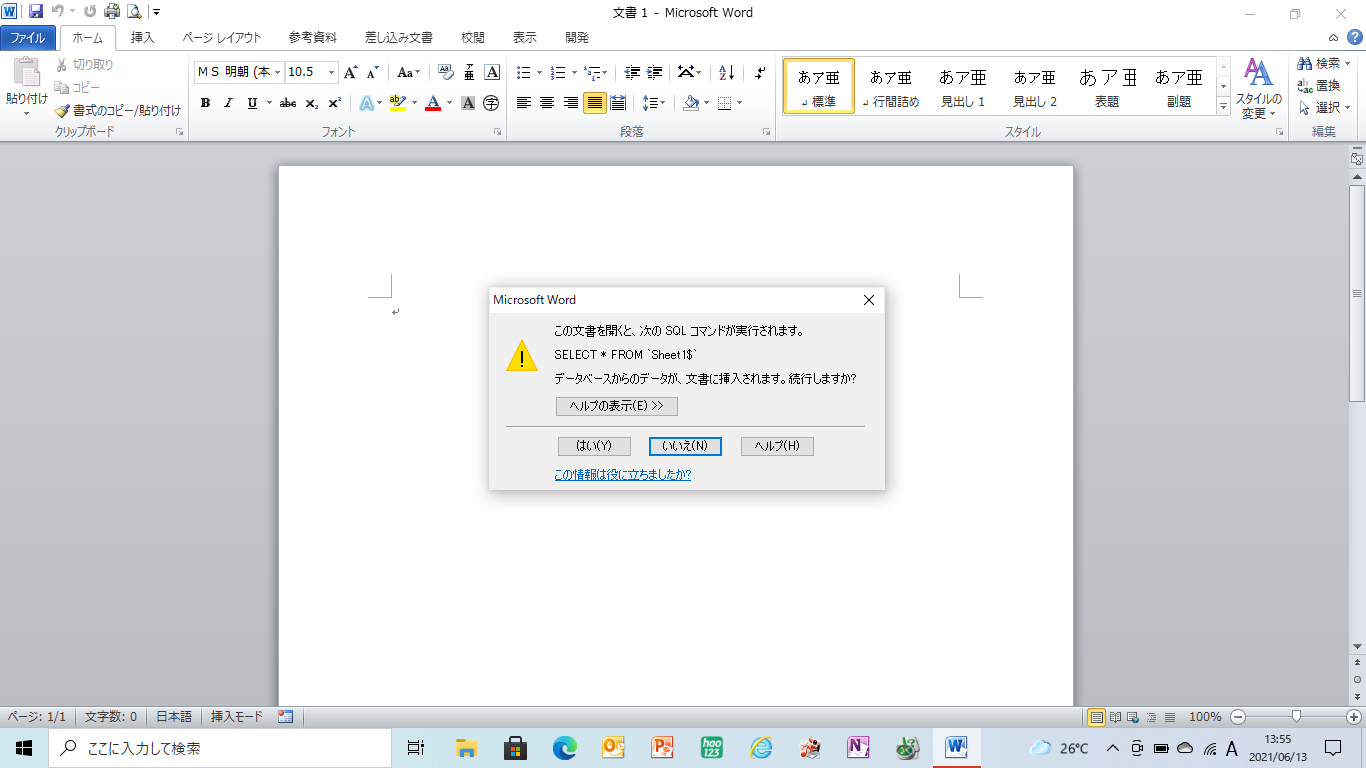Click the Align Text Right icon
1366x768 pixels.
[570, 103]
